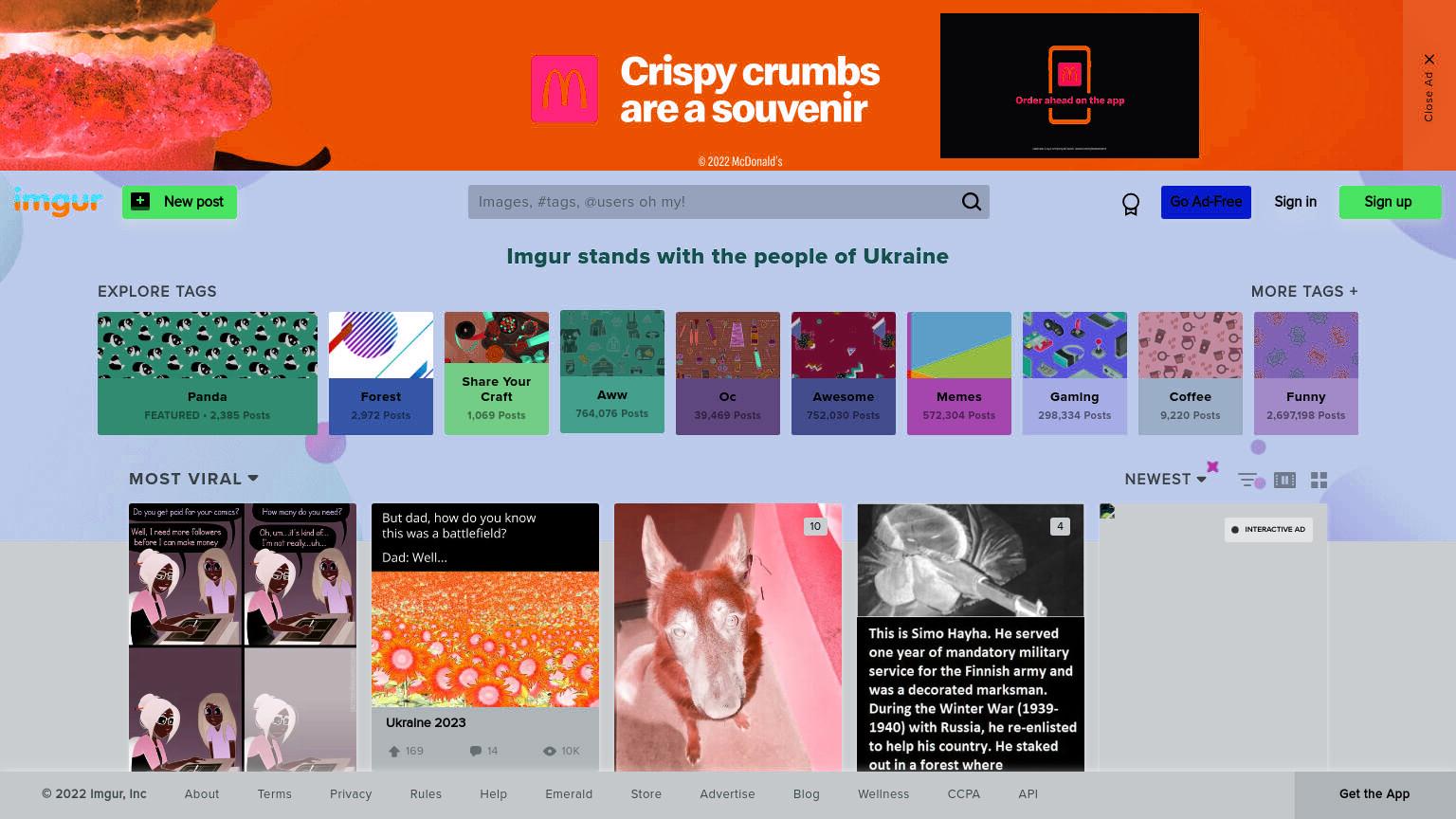This screenshot has height=819, width=1456.
Task: Open the Memes tag tile
Action: click(959, 373)
